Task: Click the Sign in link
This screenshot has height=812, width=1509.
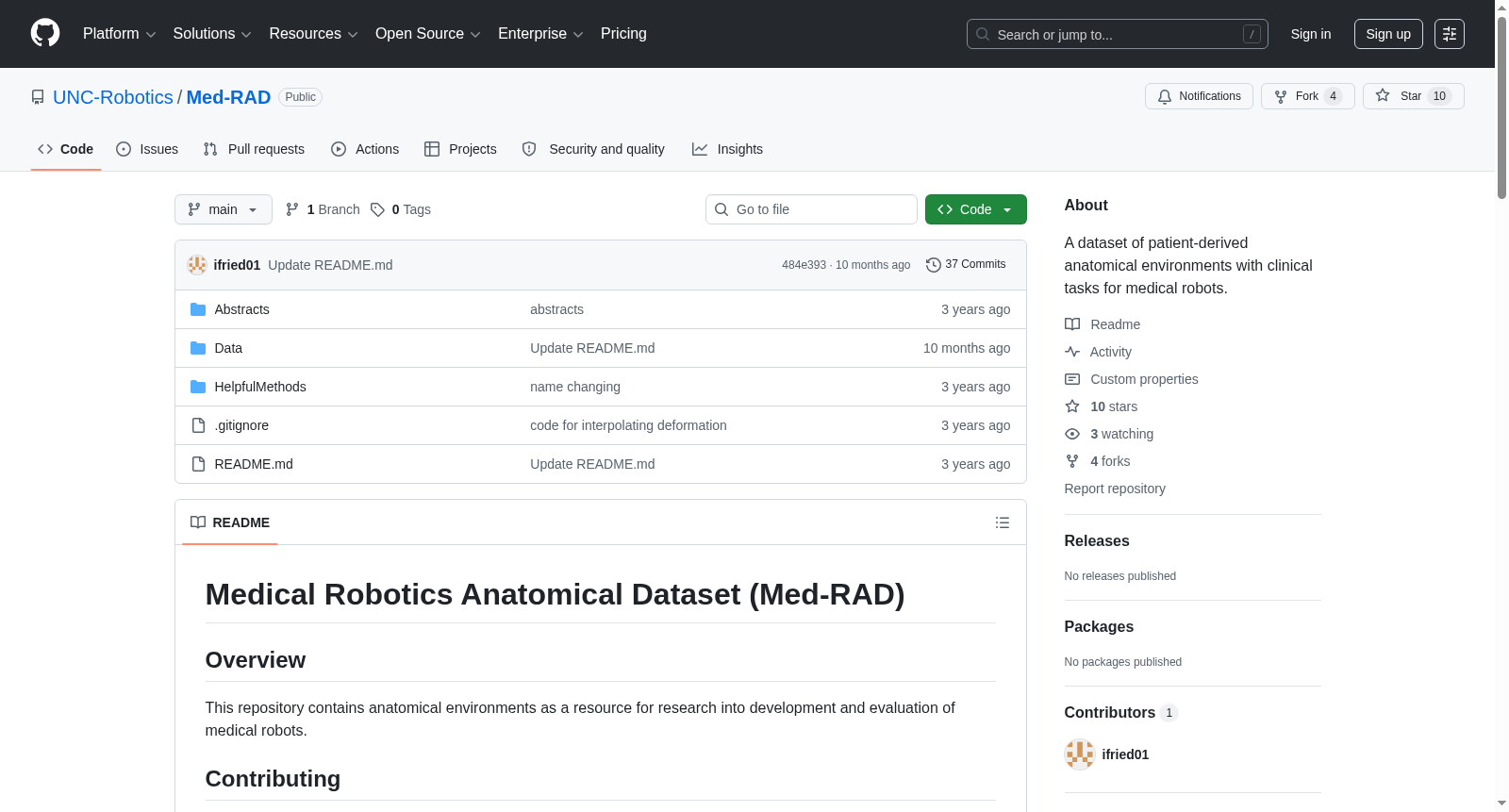Action: (x=1311, y=34)
